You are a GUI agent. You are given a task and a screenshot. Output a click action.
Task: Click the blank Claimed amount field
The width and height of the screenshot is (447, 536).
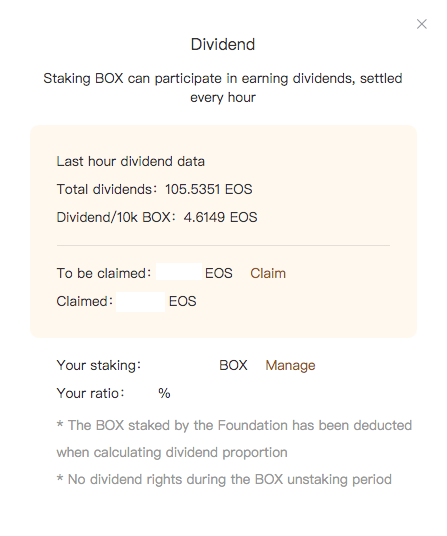point(140,302)
